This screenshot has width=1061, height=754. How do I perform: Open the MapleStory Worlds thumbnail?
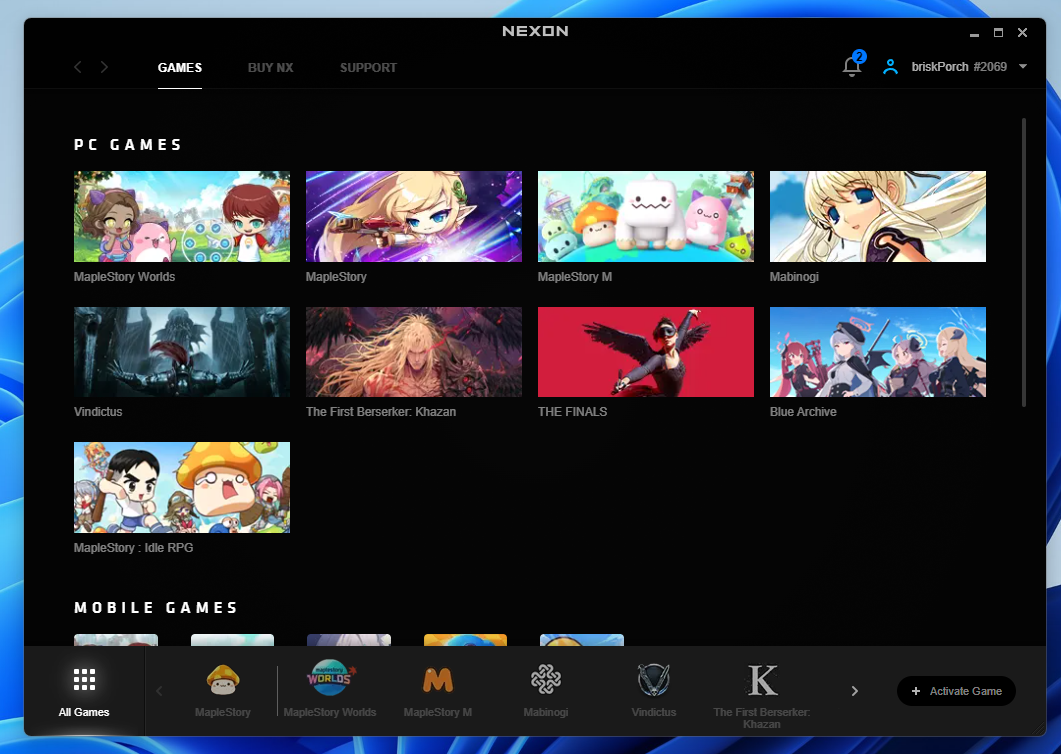click(x=182, y=217)
